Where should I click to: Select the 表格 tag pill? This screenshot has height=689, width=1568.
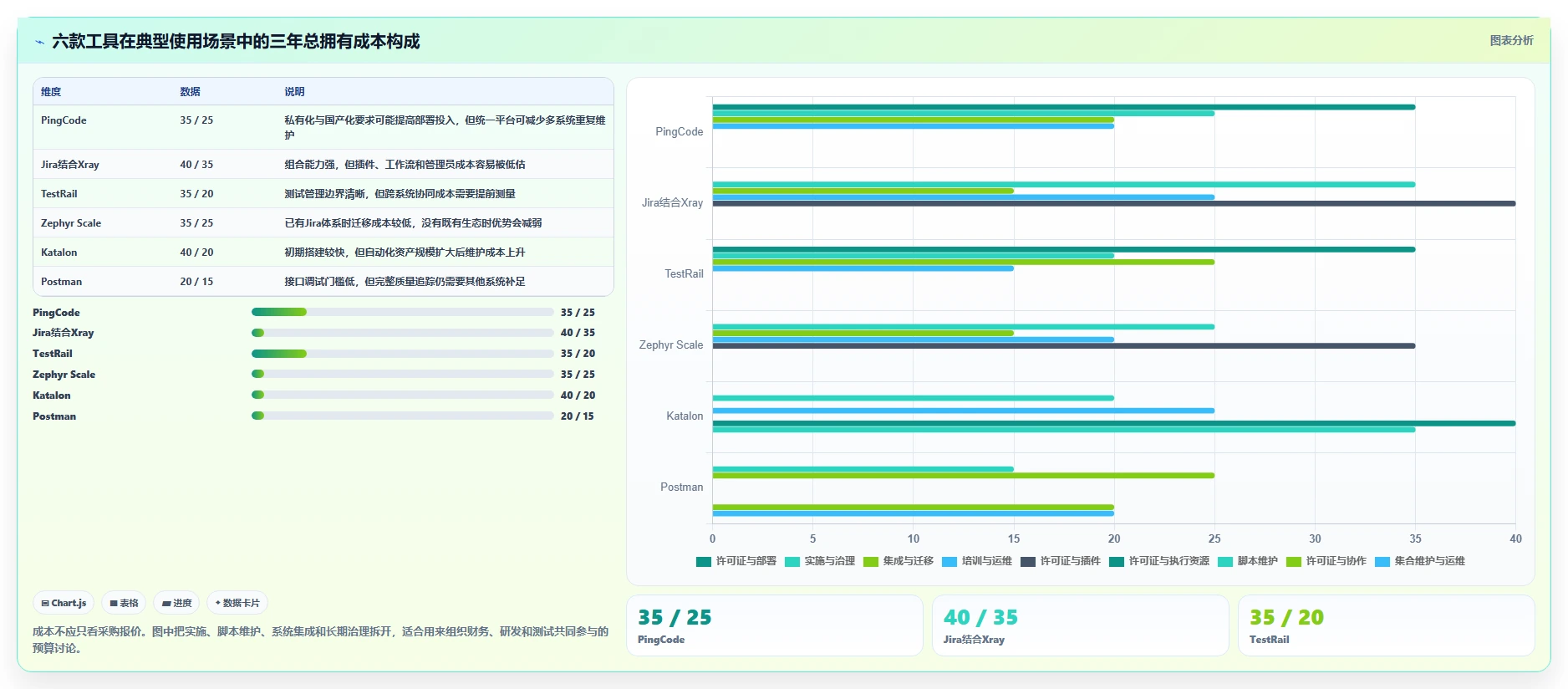click(124, 603)
